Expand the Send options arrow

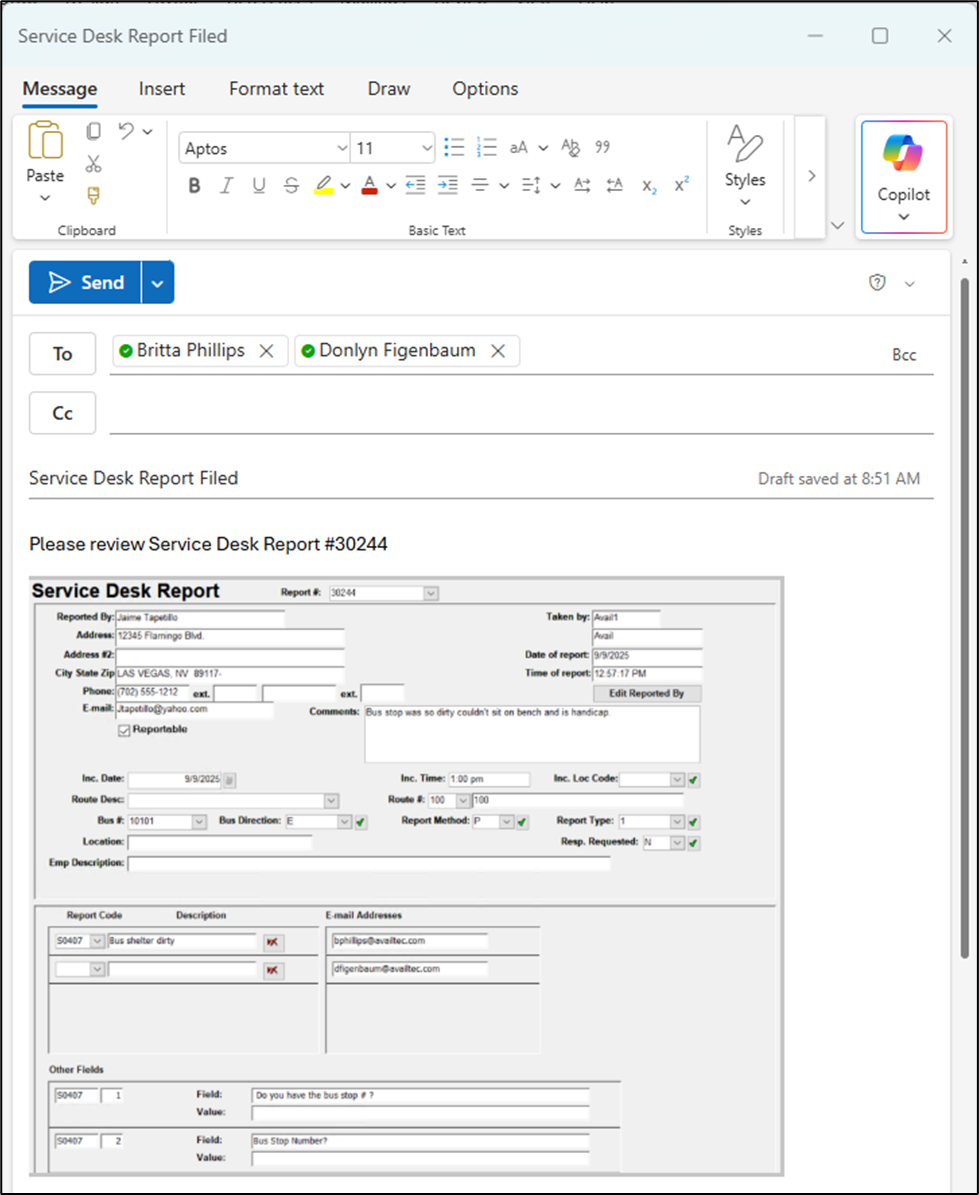tap(158, 283)
